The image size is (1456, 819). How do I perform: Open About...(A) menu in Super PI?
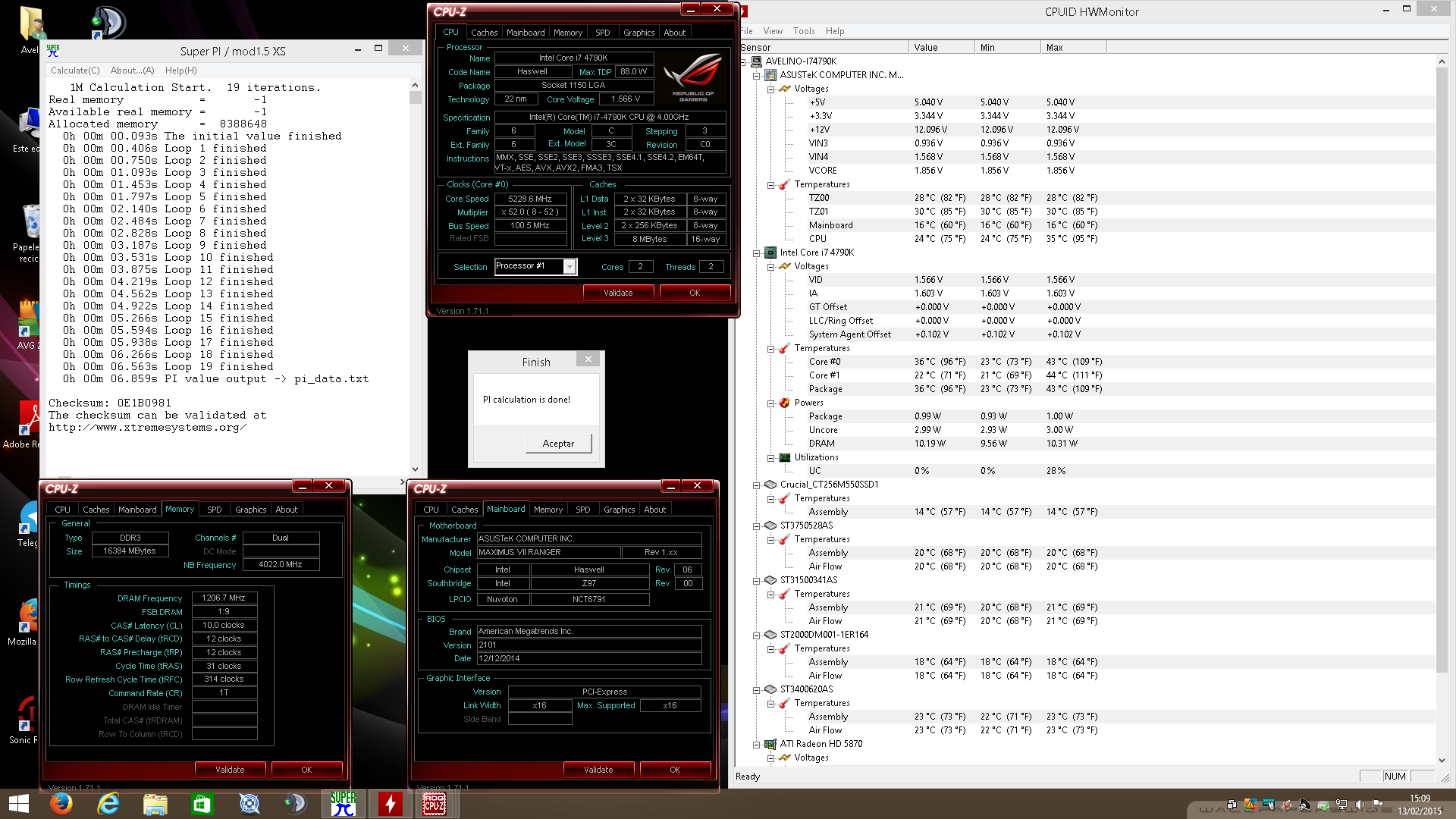pyautogui.click(x=132, y=71)
